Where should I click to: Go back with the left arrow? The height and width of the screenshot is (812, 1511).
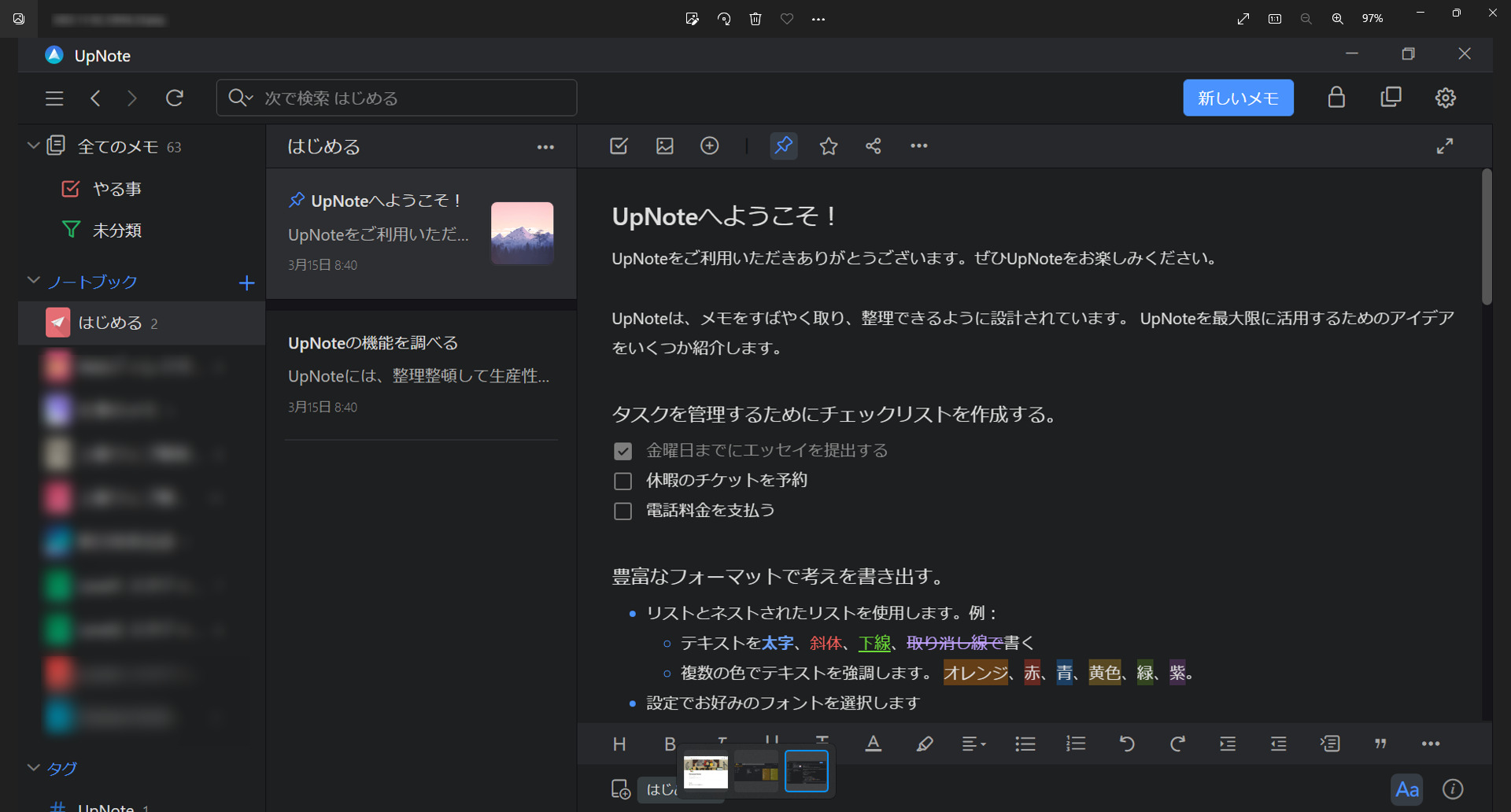coord(95,98)
